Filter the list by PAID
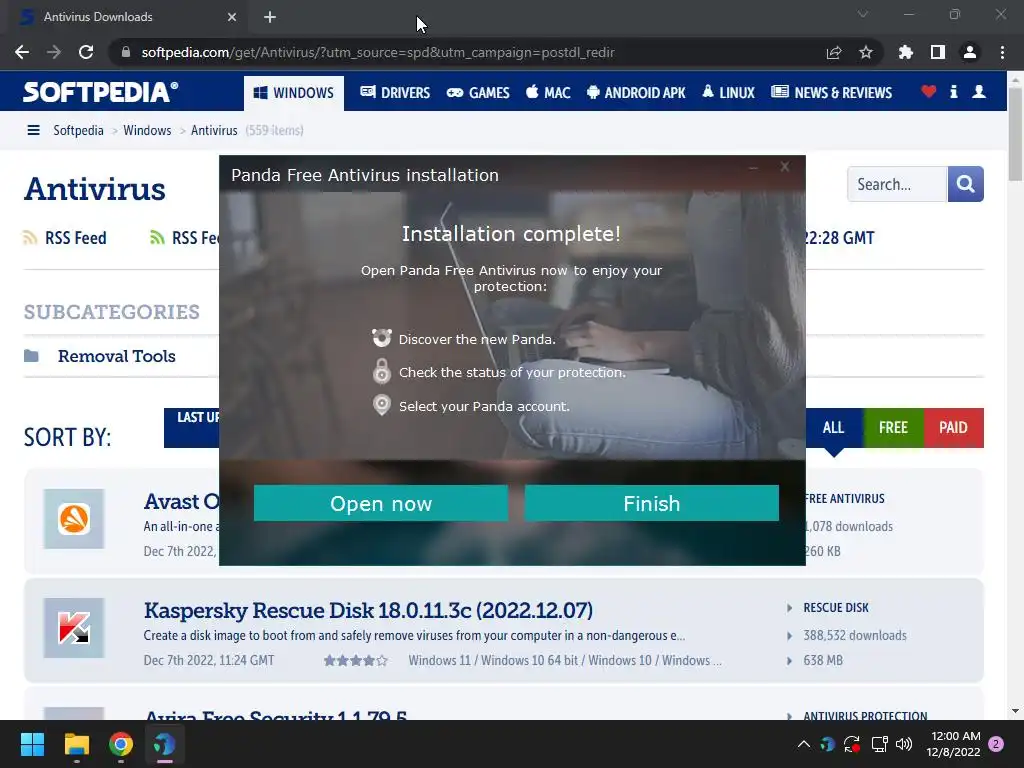 [x=953, y=428]
